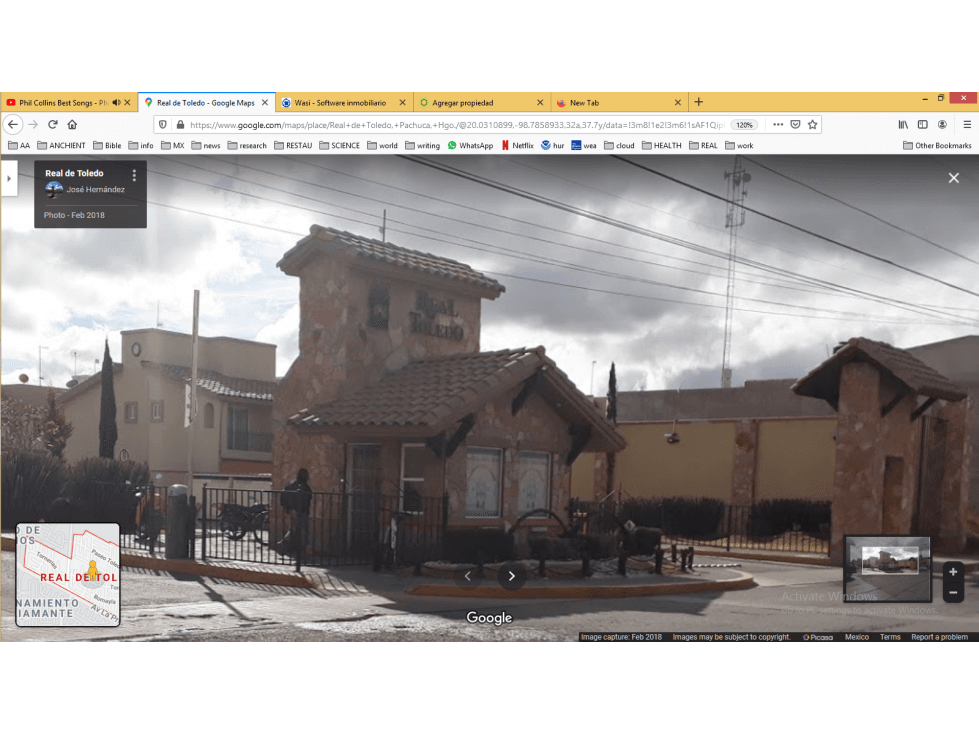Mute the Phil Collins tab audio
The height and width of the screenshot is (734, 979).
pos(116,102)
